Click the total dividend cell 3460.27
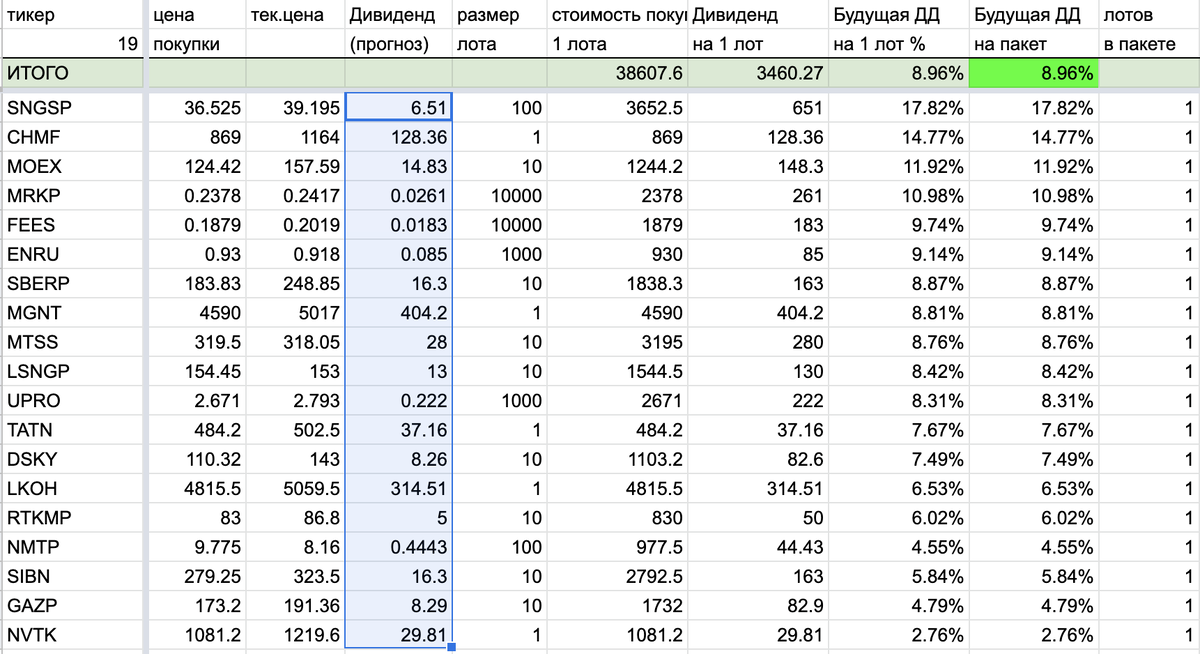Image resolution: width=1200 pixels, height=654 pixels. 759,74
